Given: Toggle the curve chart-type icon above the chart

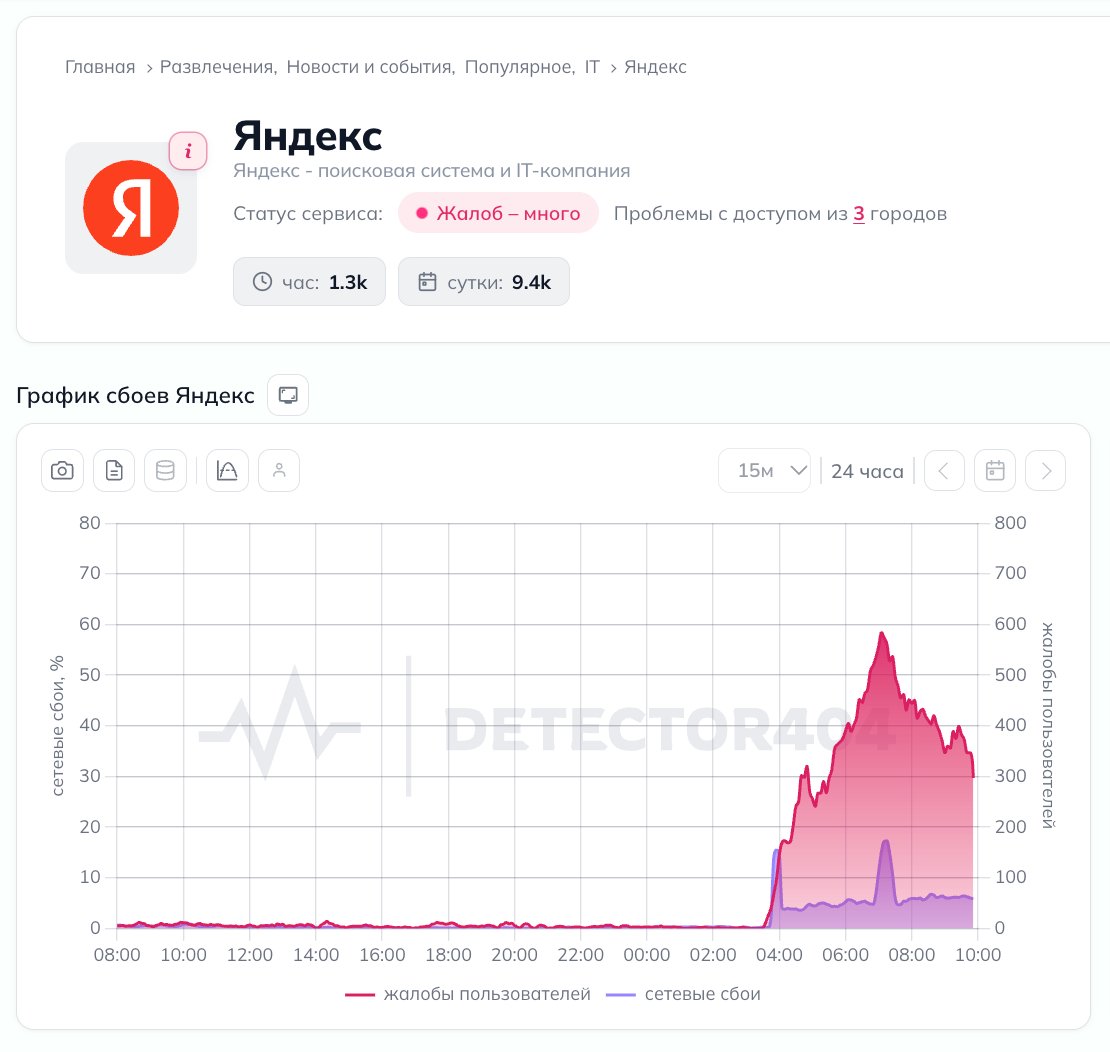Looking at the screenshot, I should (x=227, y=470).
